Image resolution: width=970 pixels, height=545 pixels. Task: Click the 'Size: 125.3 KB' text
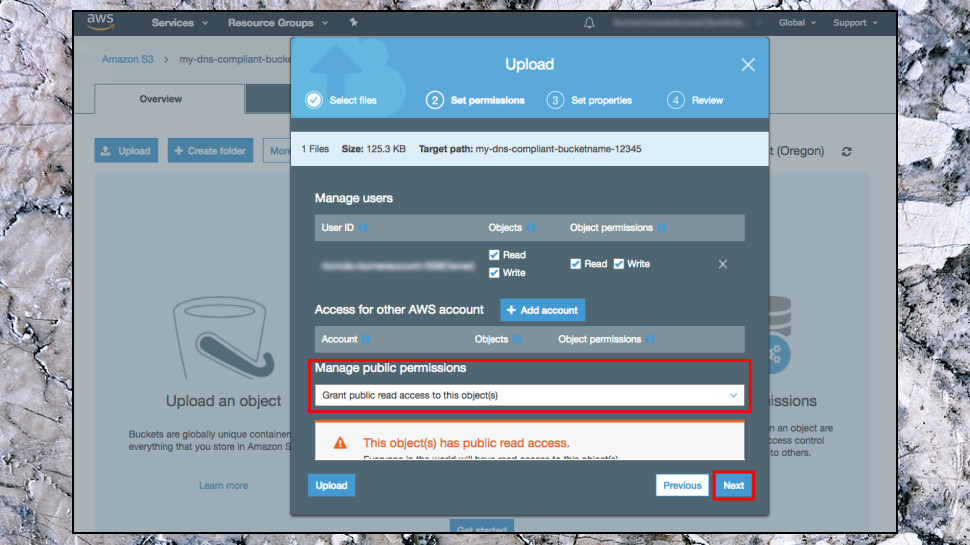(374, 149)
